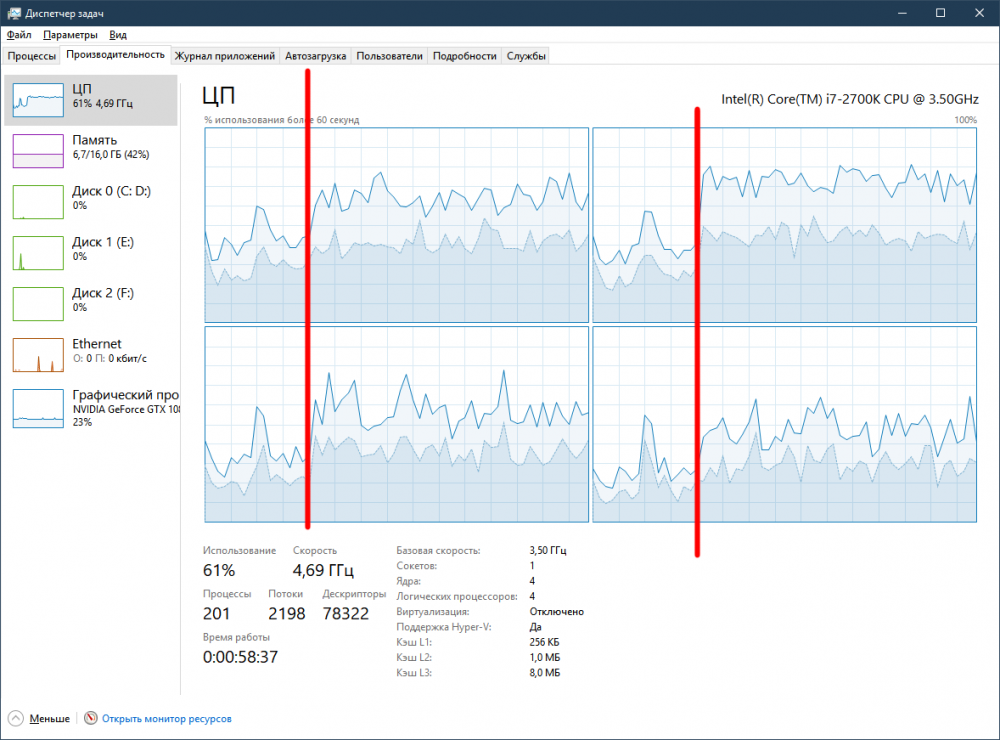Viewport: 1000px width, 740px height.
Task: Open the Файл menu
Action: (18, 34)
